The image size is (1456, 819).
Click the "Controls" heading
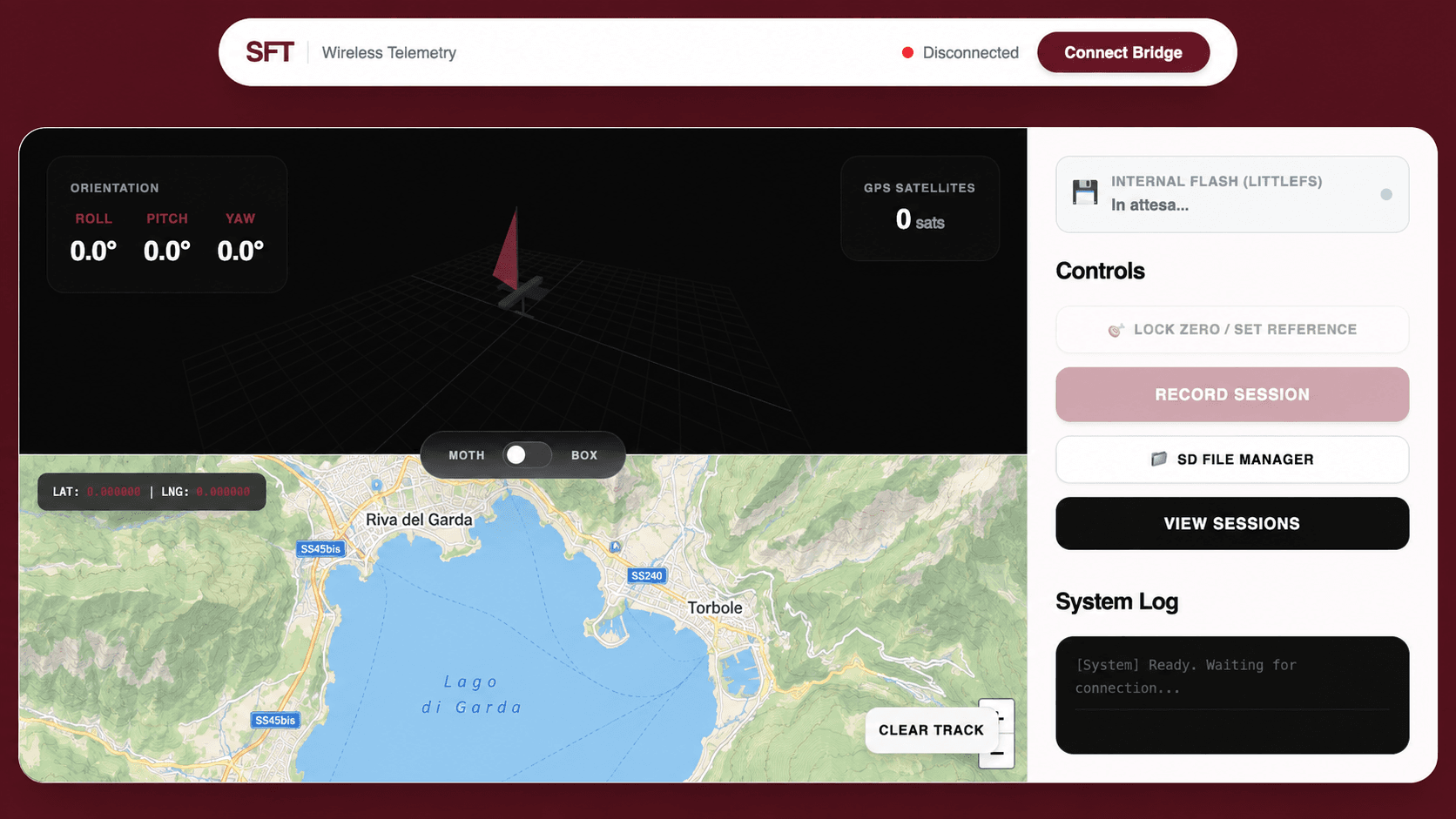point(1101,271)
